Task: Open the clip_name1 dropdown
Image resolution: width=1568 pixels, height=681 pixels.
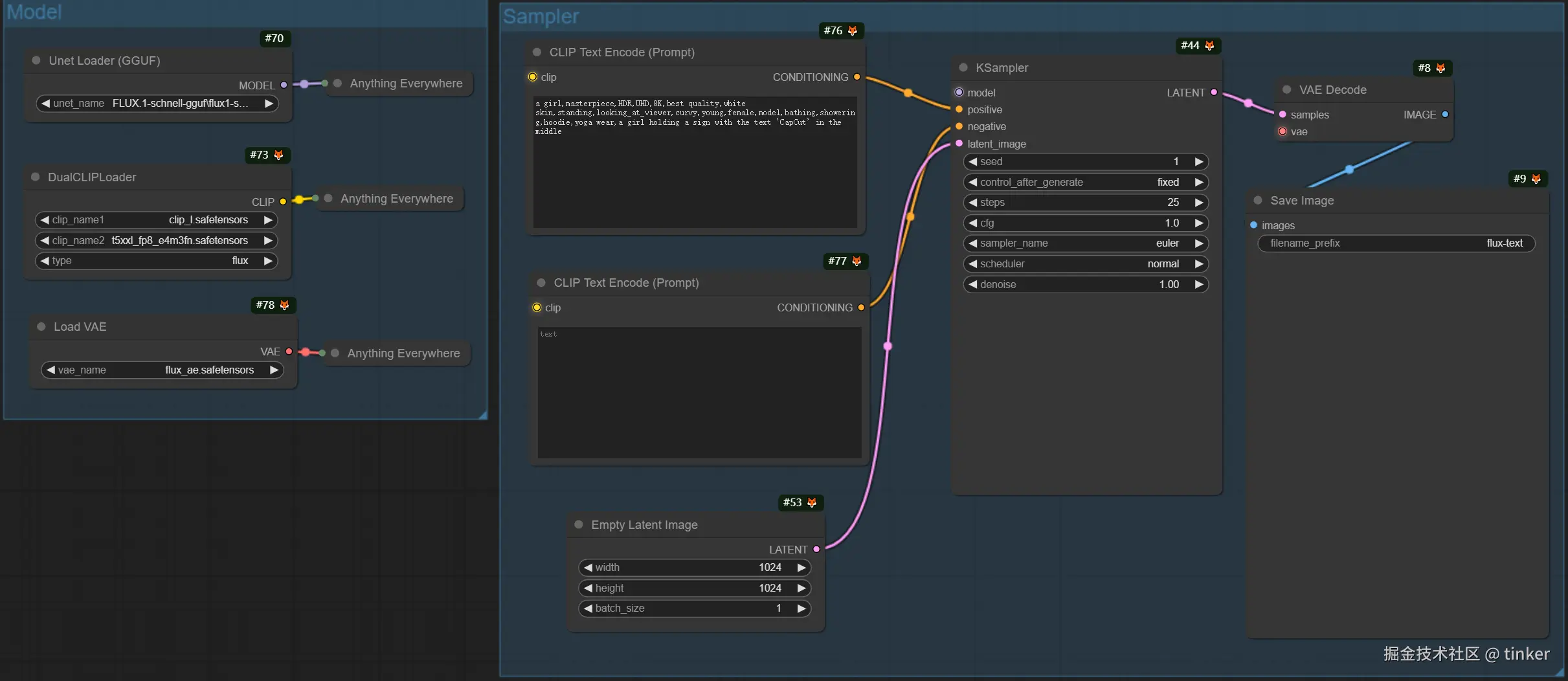Action: [x=156, y=220]
